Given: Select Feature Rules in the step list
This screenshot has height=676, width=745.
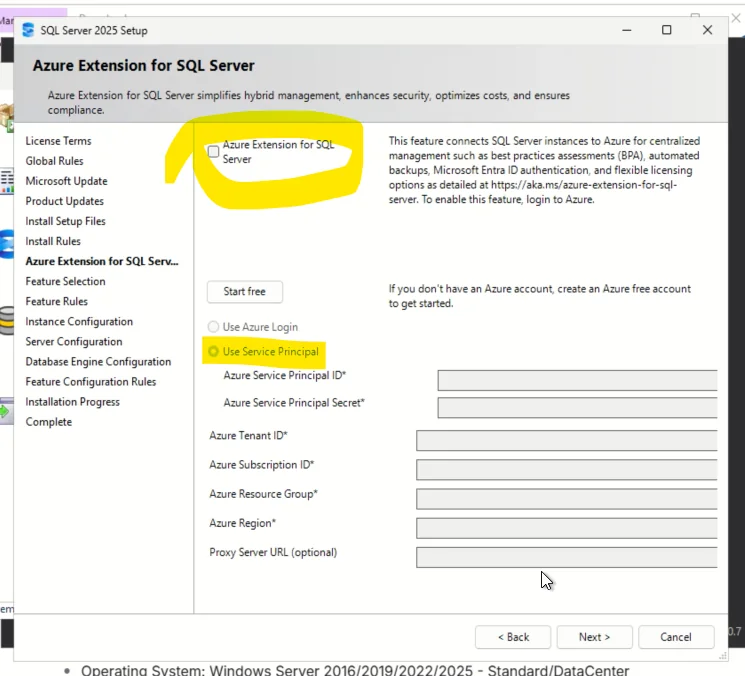Looking at the screenshot, I should tap(57, 302).
